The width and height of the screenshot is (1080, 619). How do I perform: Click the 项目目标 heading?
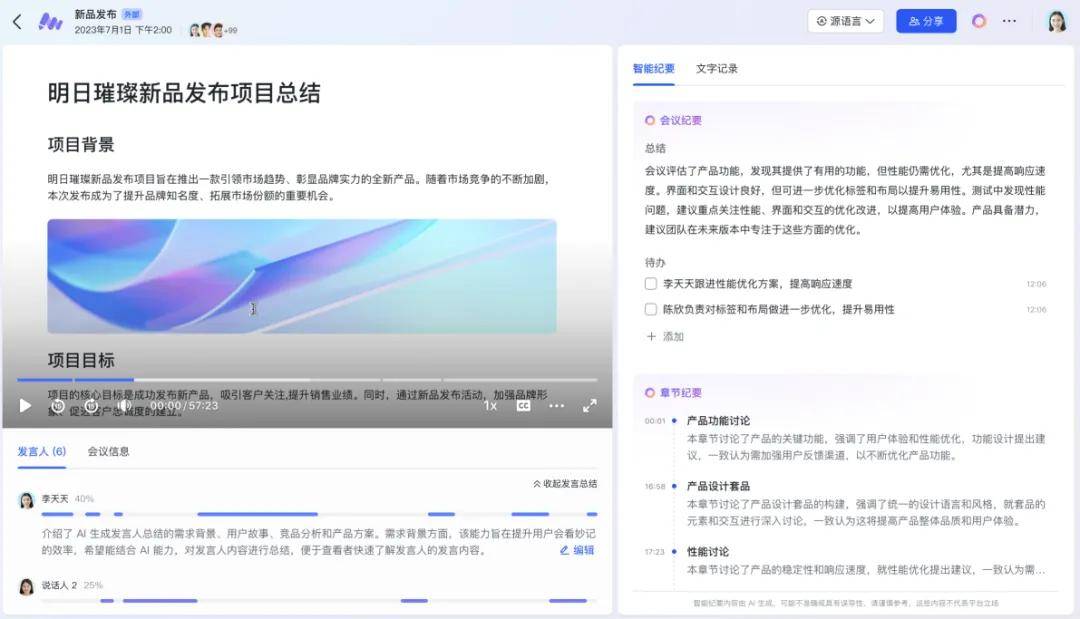[81, 360]
